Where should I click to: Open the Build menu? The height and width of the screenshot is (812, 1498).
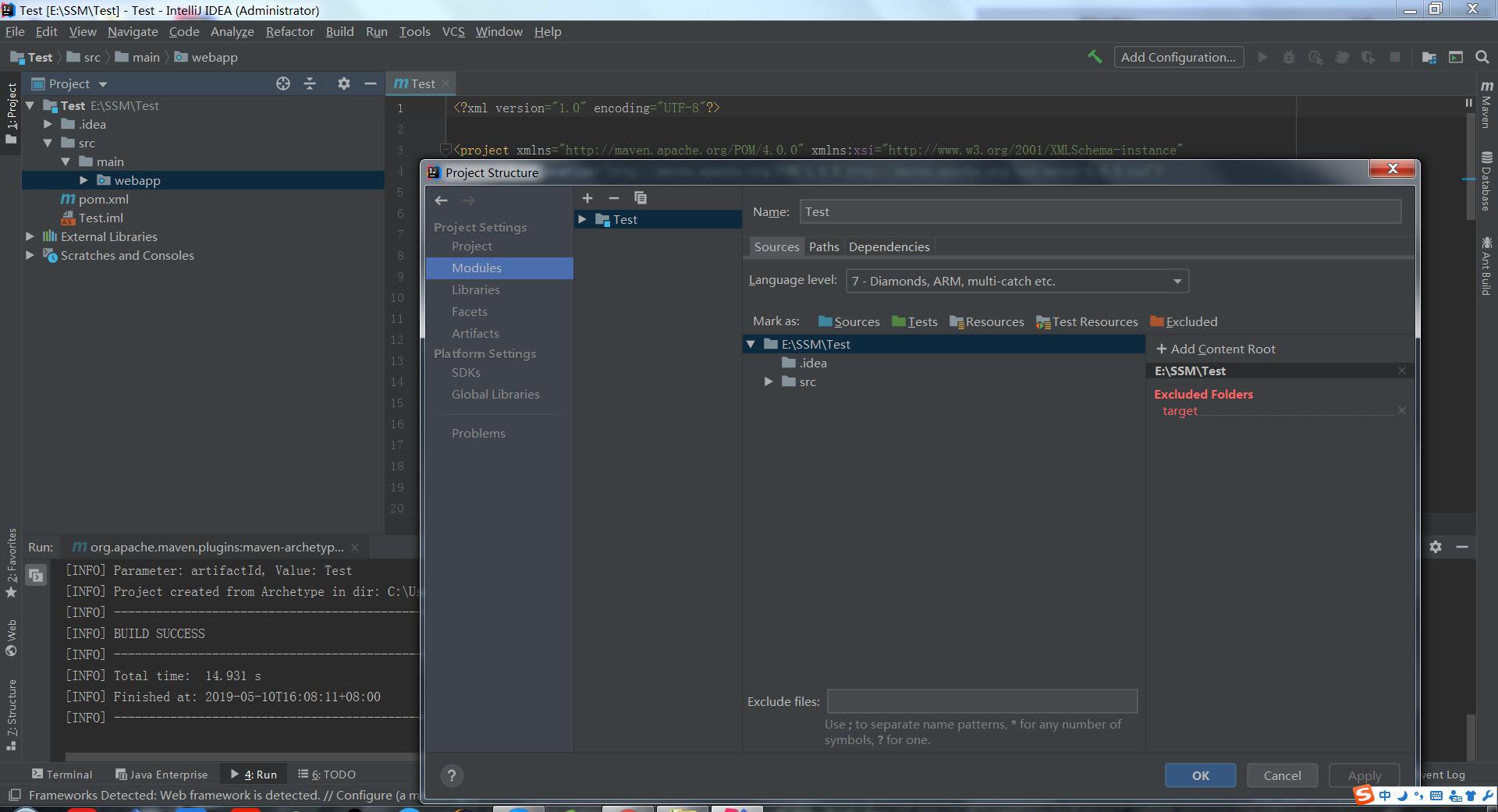click(339, 31)
